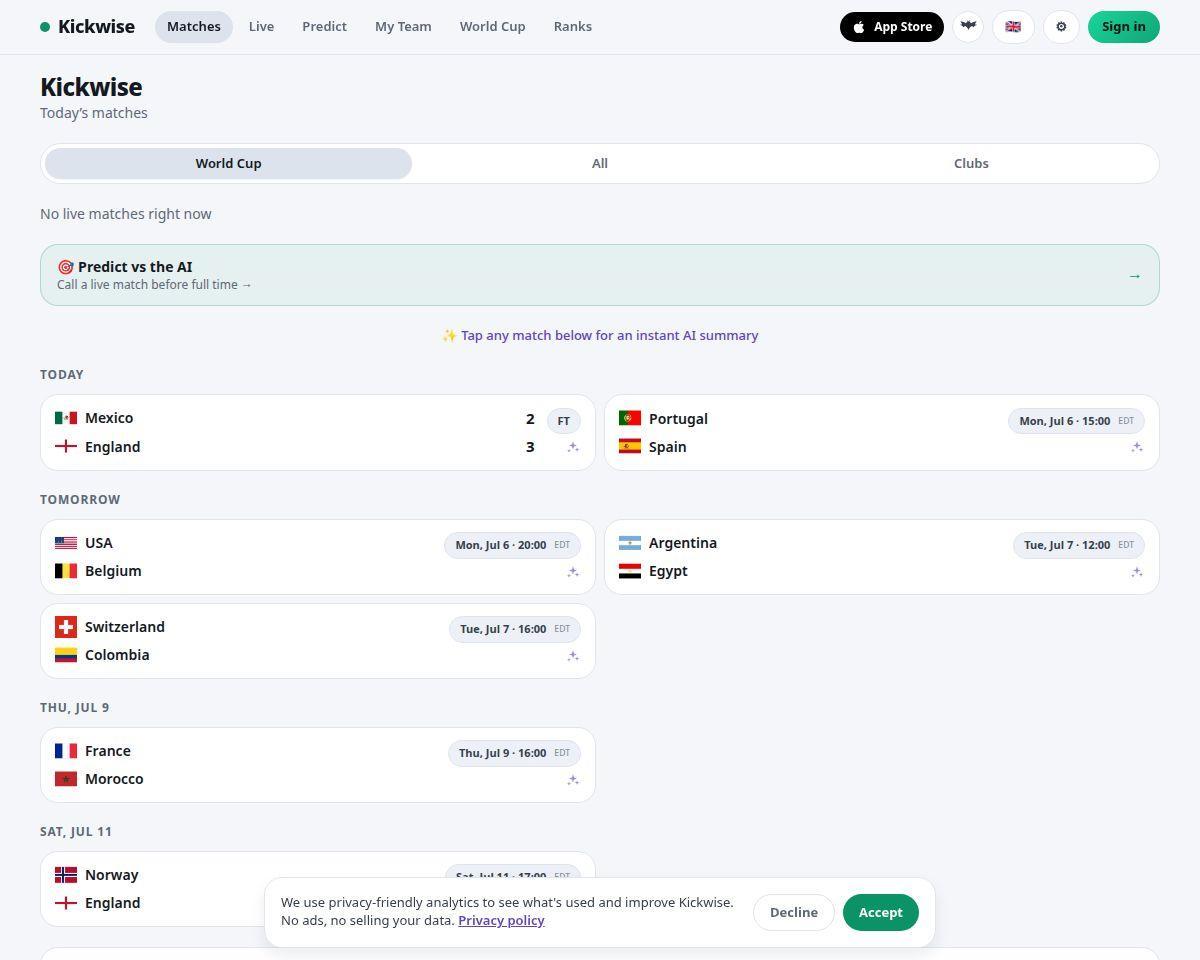Click the Morocco flag icon
This screenshot has width=1200, height=960.
[66, 779]
